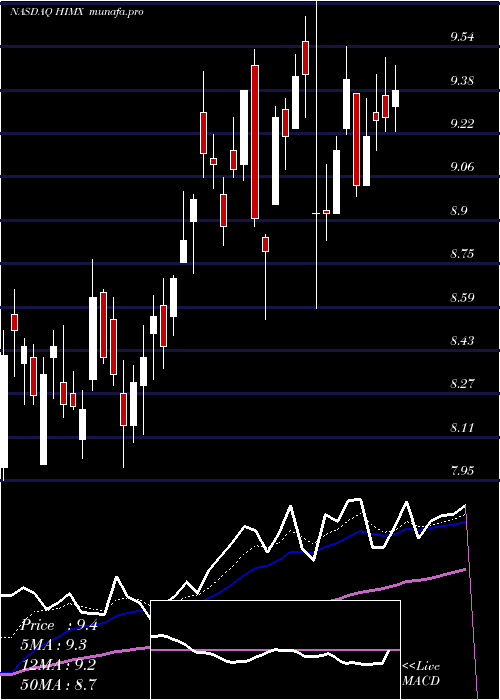The image size is (500, 700).
Task: Click the 9.54 price axis label
Action: [x=462, y=37]
